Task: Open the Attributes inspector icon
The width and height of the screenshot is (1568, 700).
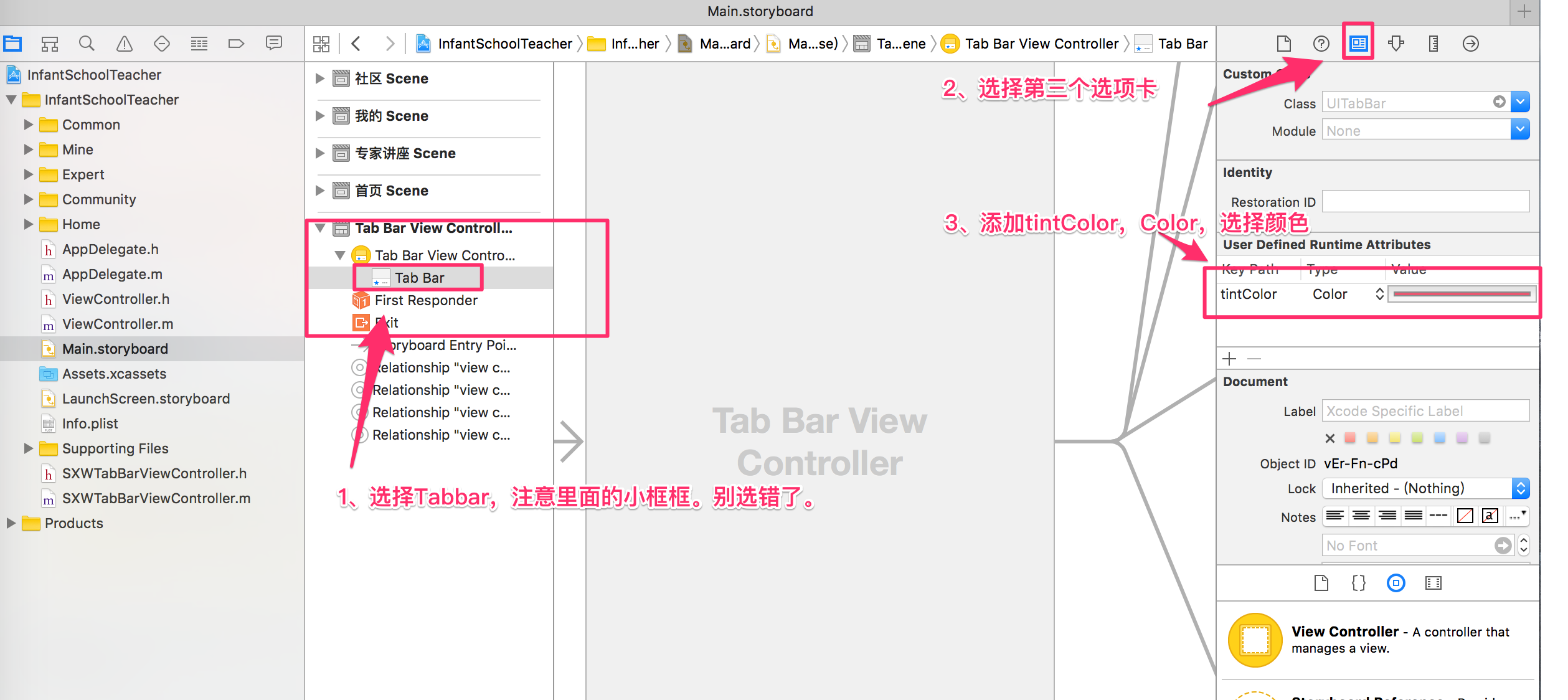Action: (1396, 44)
